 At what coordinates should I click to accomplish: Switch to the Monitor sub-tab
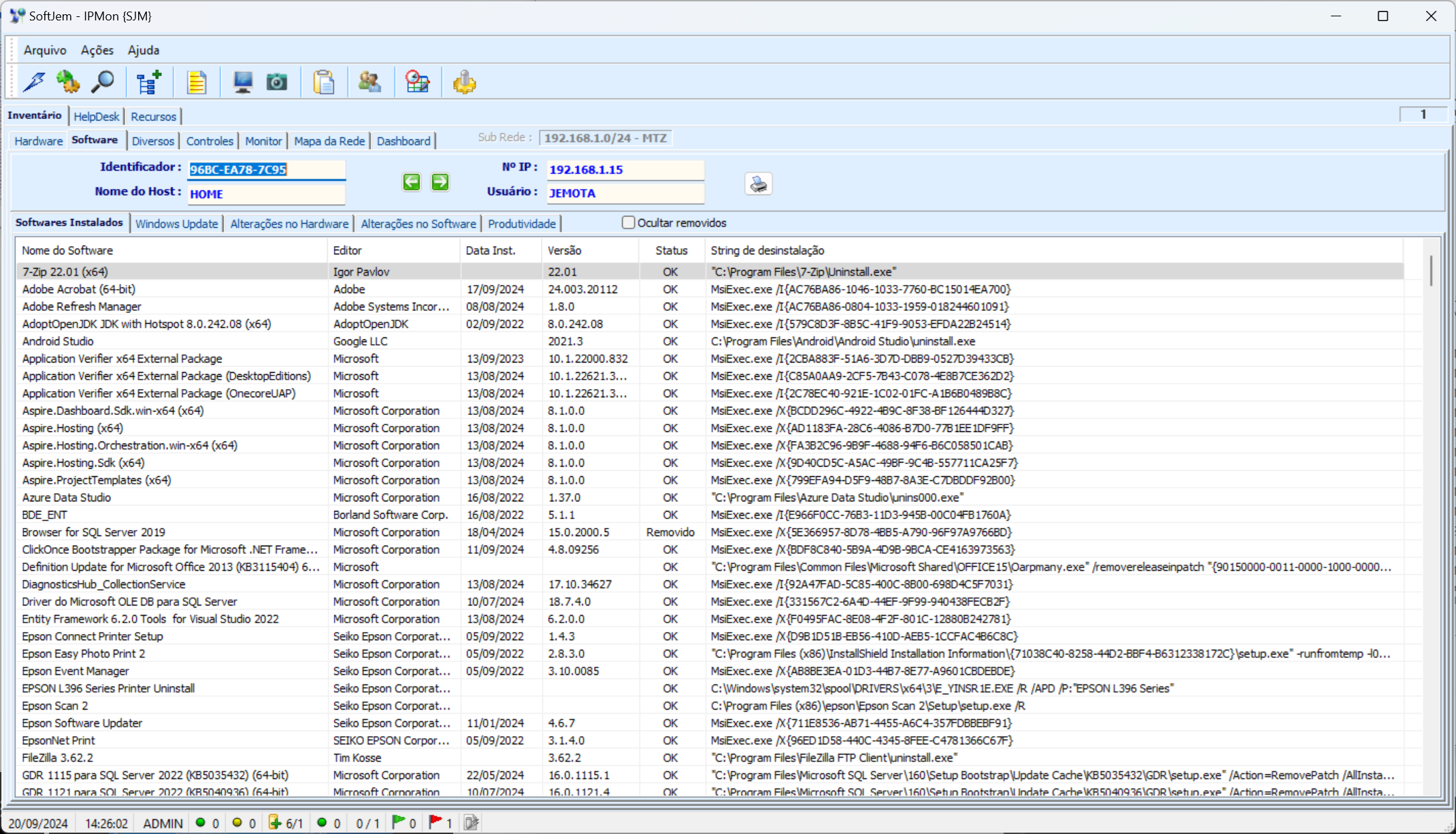[263, 141]
